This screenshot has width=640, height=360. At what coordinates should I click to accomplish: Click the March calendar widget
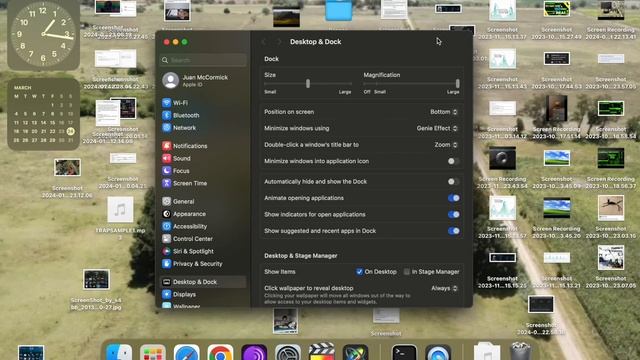point(43,114)
